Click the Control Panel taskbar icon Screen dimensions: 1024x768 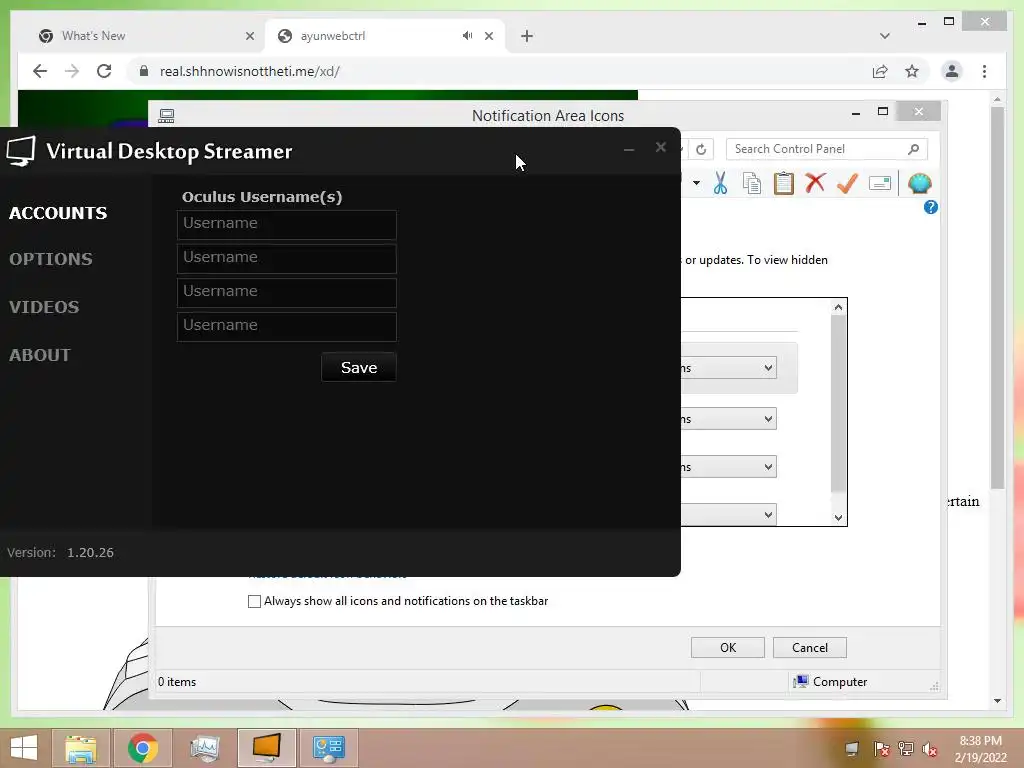pyautogui.click(x=328, y=748)
